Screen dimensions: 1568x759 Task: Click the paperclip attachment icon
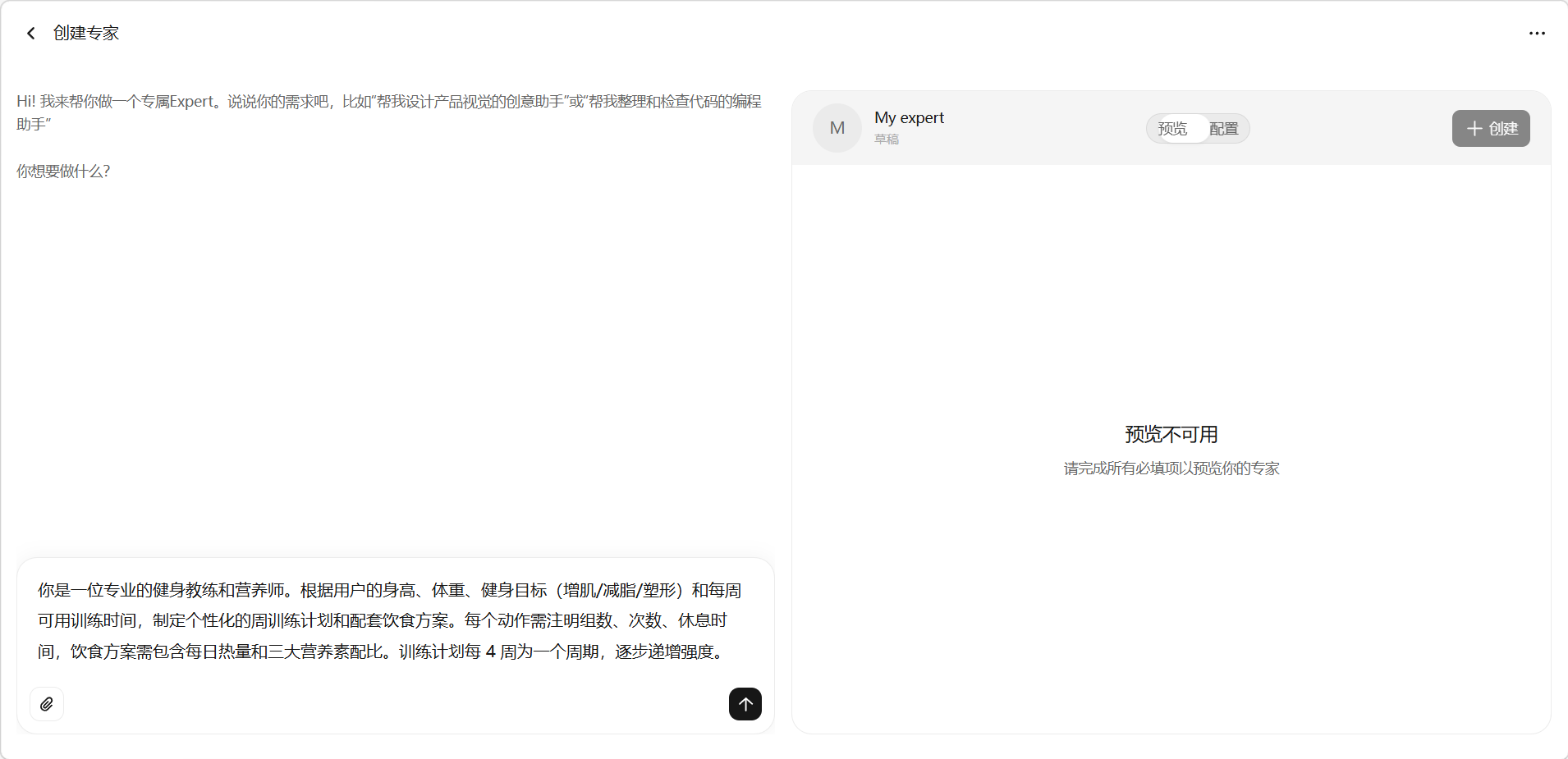[x=47, y=704]
